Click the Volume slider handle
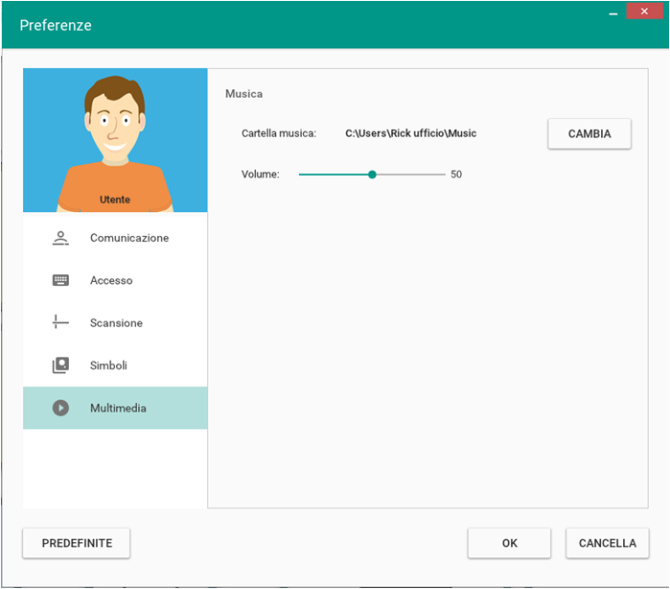 pyautogui.click(x=372, y=174)
